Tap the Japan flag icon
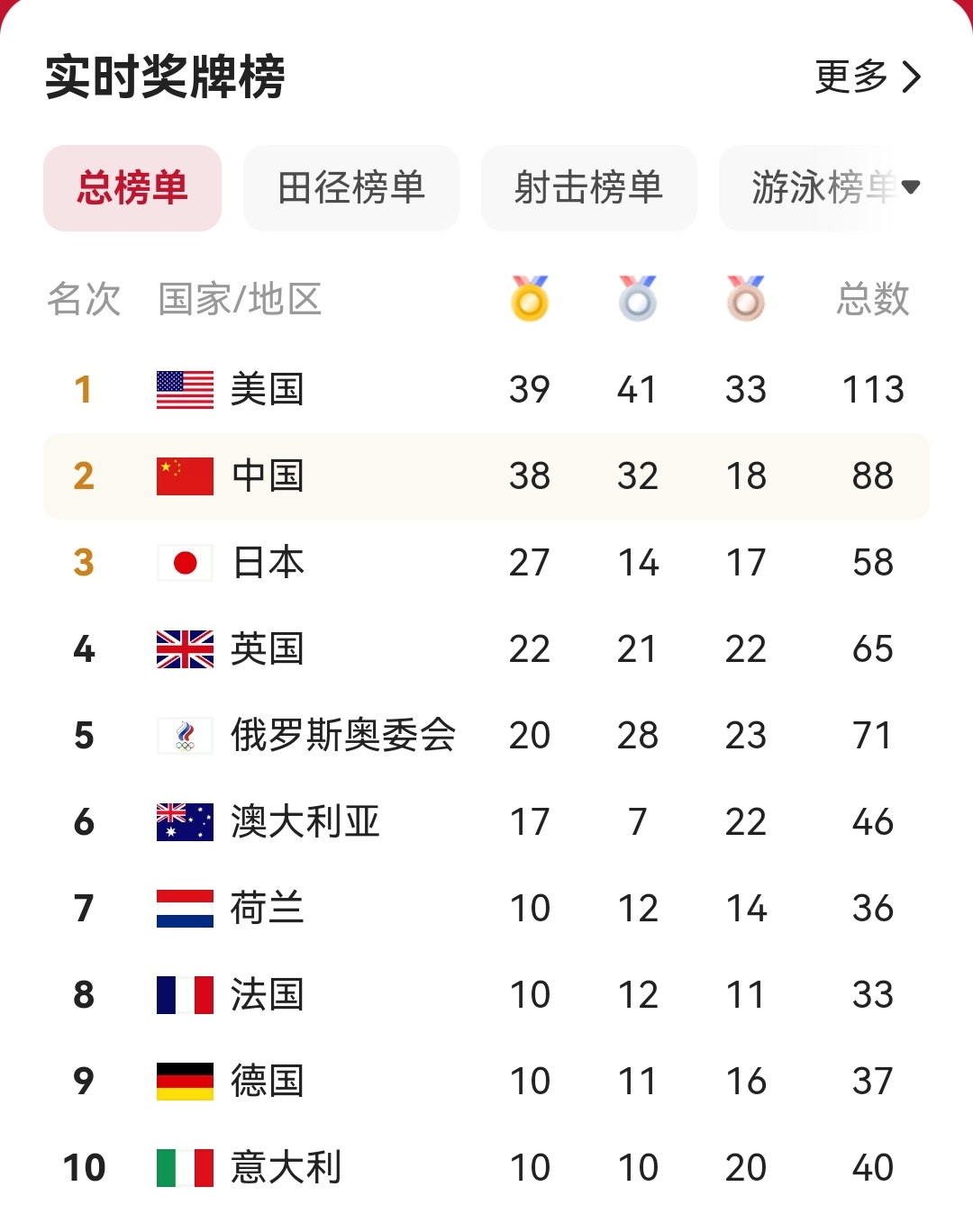 click(185, 563)
